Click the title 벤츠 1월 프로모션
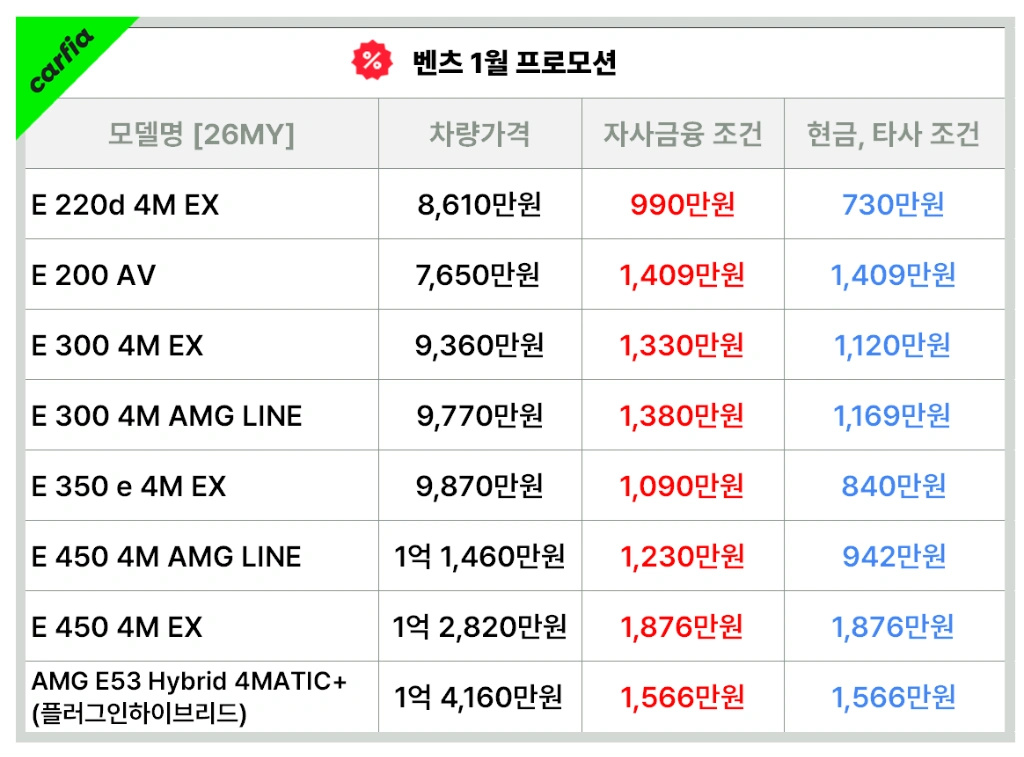The image size is (1024, 757). (514, 63)
